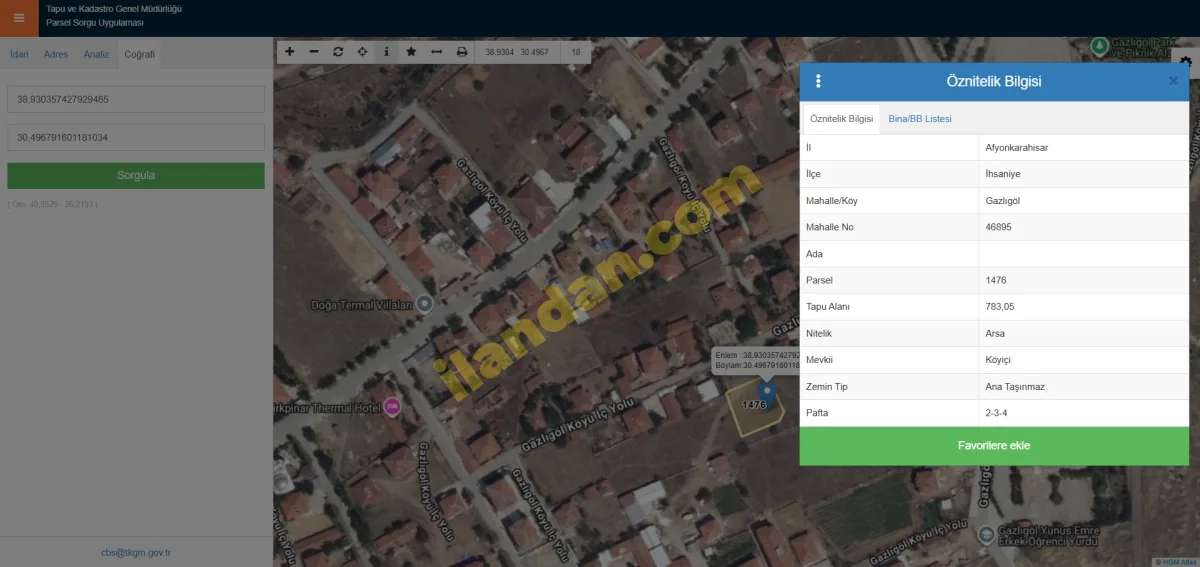Click the Zemin Tip value Ana Taşınmaz
Viewport: 1200px width, 567px height.
(x=1084, y=386)
